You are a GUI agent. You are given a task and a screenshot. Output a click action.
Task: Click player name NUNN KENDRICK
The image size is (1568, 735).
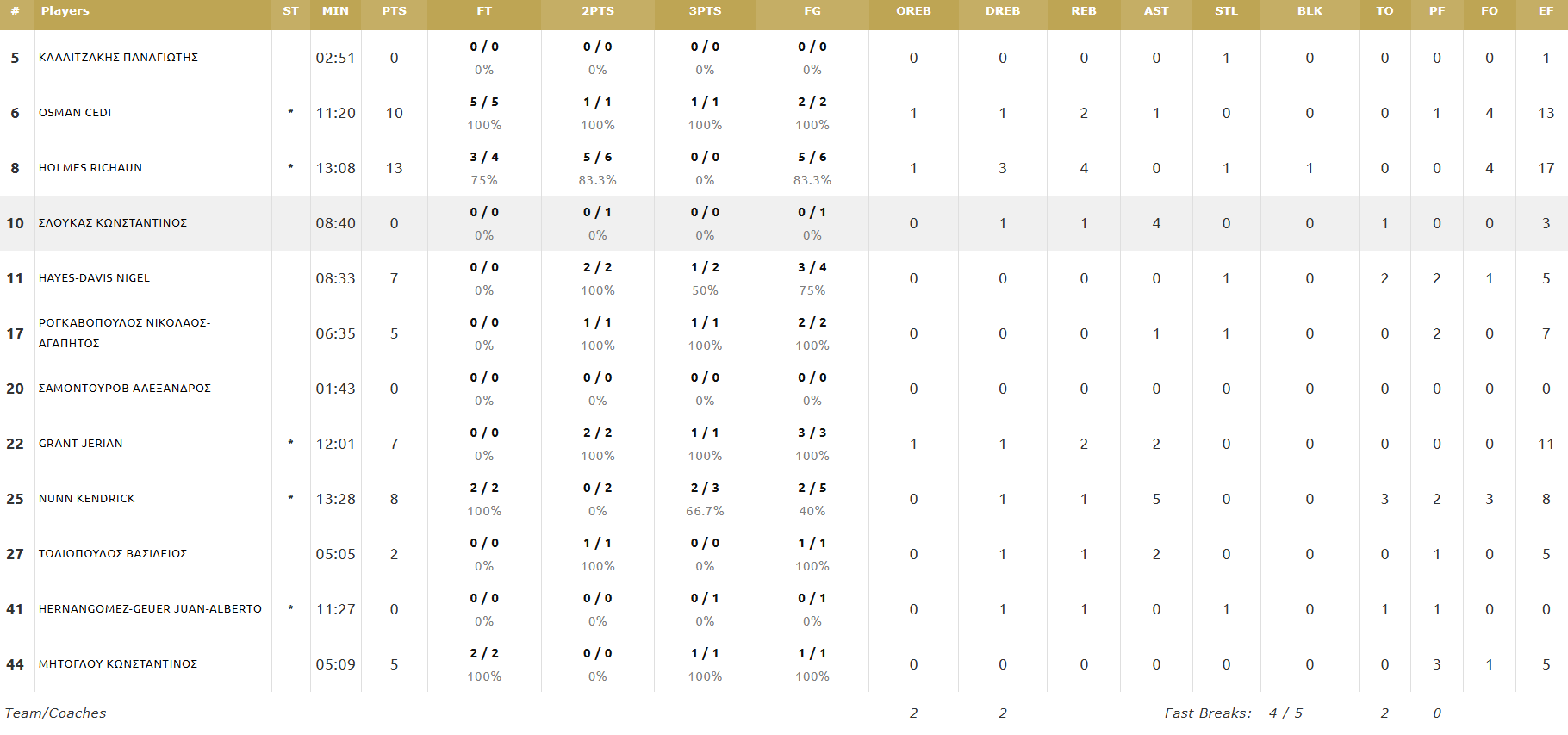point(87,499)
